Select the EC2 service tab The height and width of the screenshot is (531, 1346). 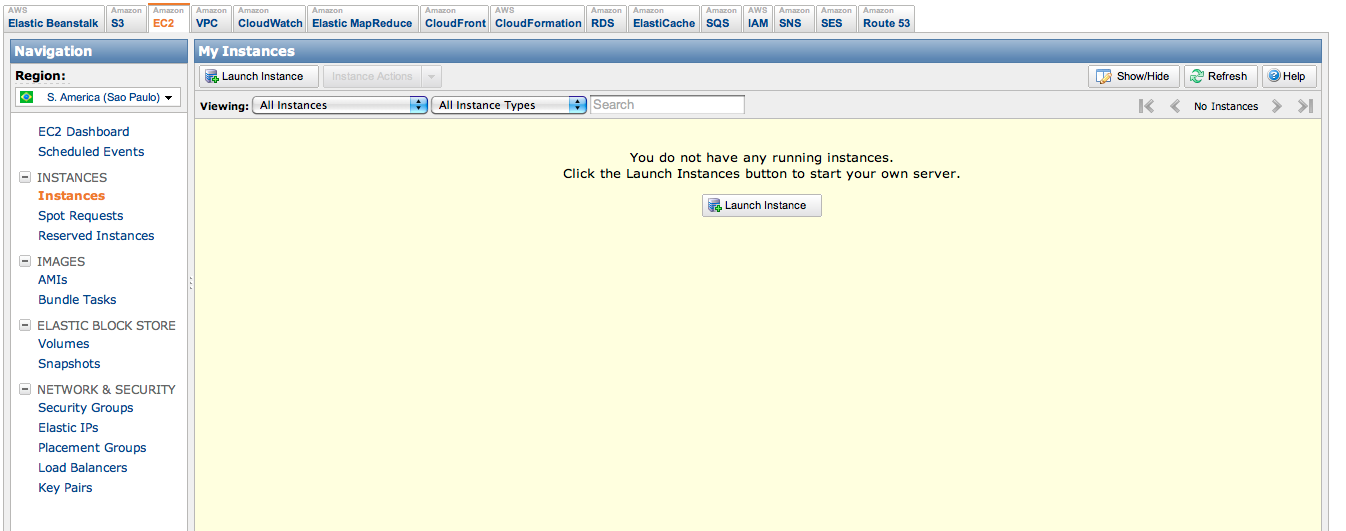[168, 18]
